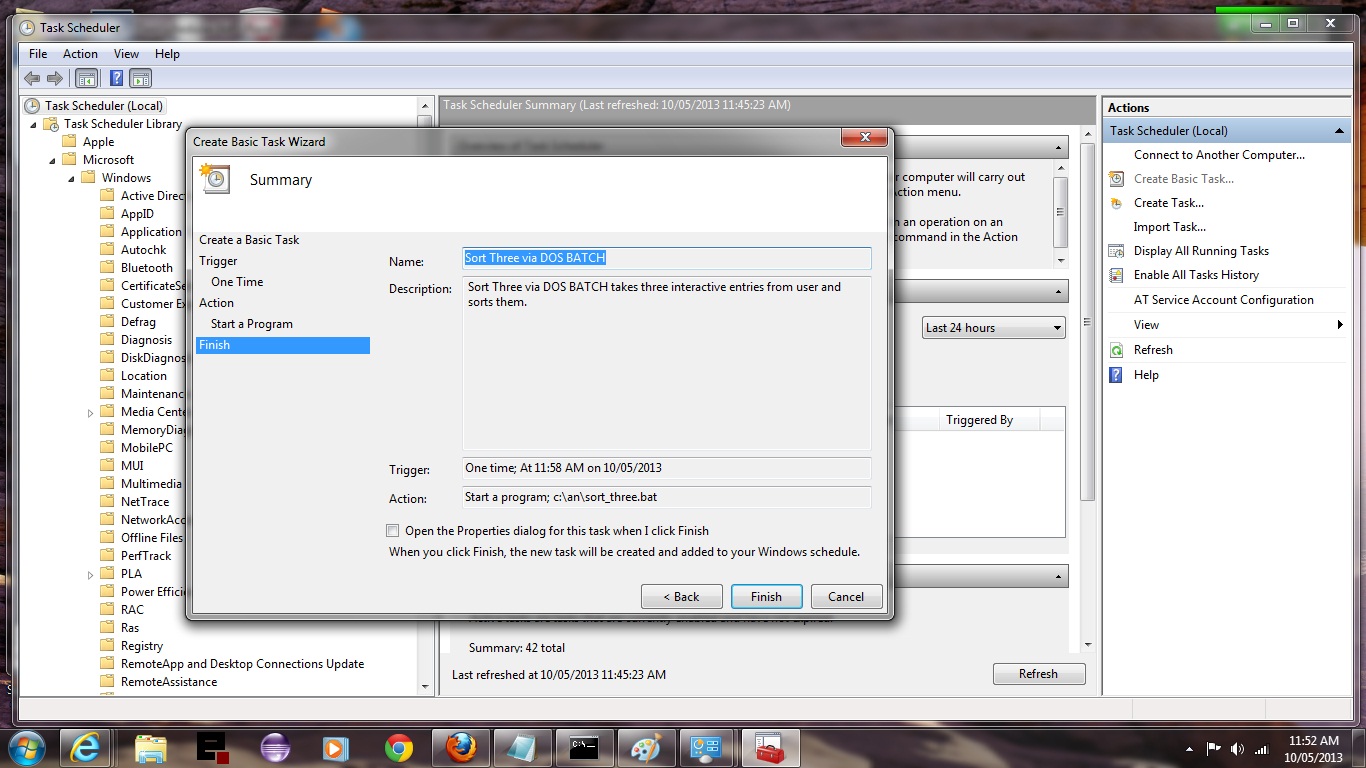Click the Refresh icon in Actions pane
Viewport: 1366px width, 768px height.
pyautogui.click(x=1117, y=350)
